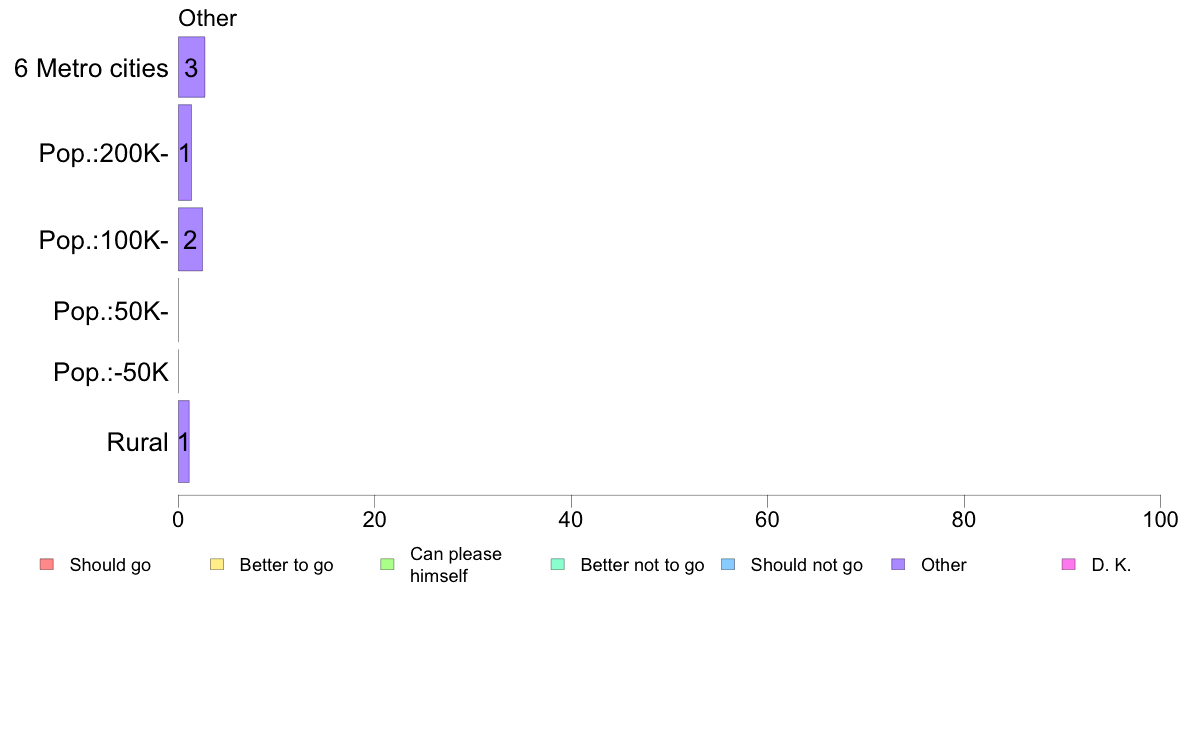Click the Rural row label
Screen dimensions: 1188x736
pyautogui.click(x=137, y=442)
